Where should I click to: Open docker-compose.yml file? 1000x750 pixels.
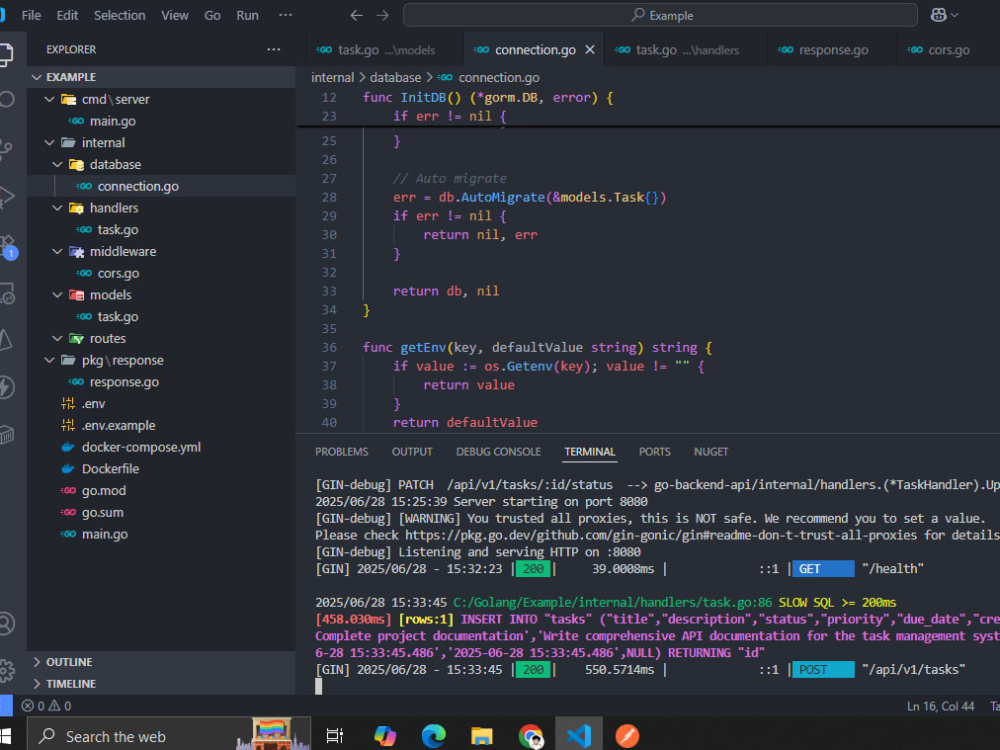tap(161, 447)
